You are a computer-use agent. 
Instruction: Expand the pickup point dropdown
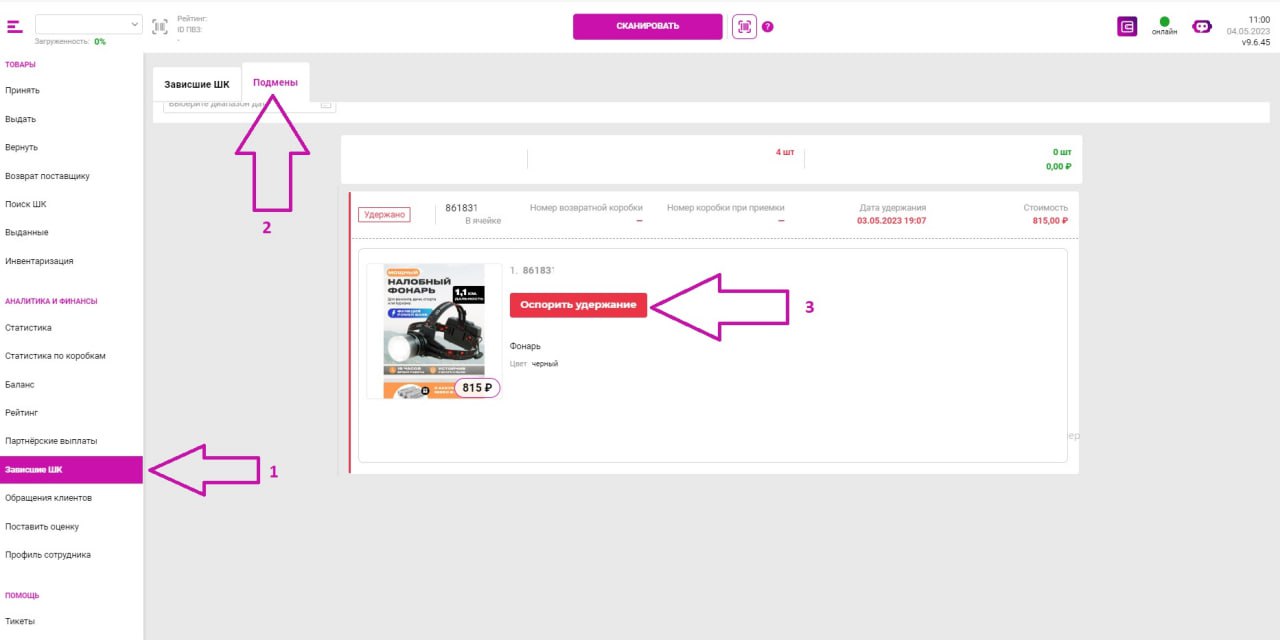coord(89,24)
